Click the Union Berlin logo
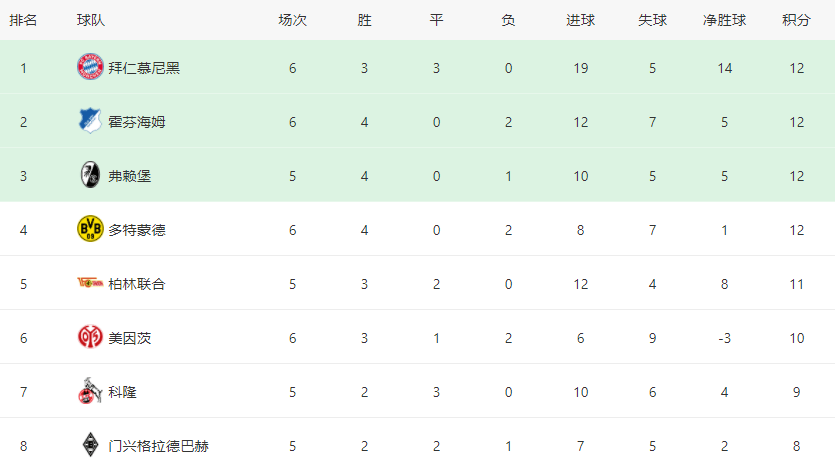 (x=90, y=282)
